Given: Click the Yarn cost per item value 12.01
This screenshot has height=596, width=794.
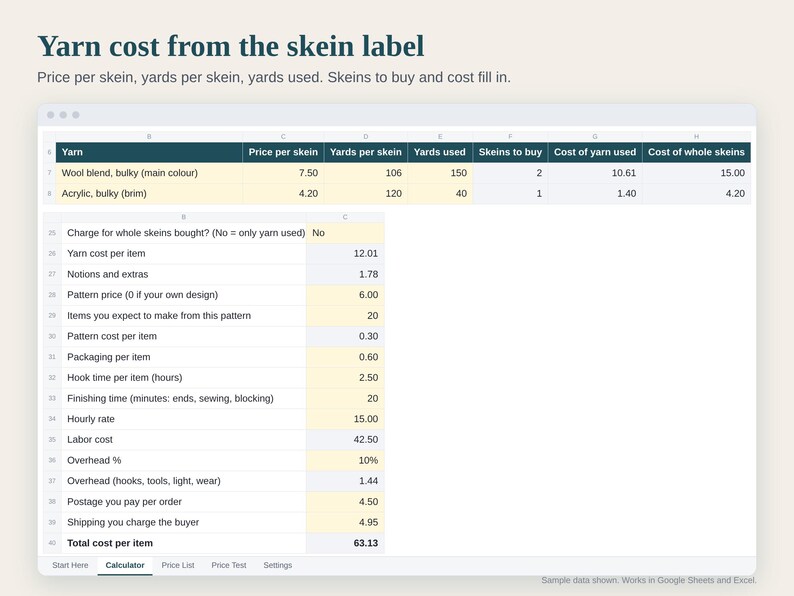Looking at the screenshot, I should 345,254.
